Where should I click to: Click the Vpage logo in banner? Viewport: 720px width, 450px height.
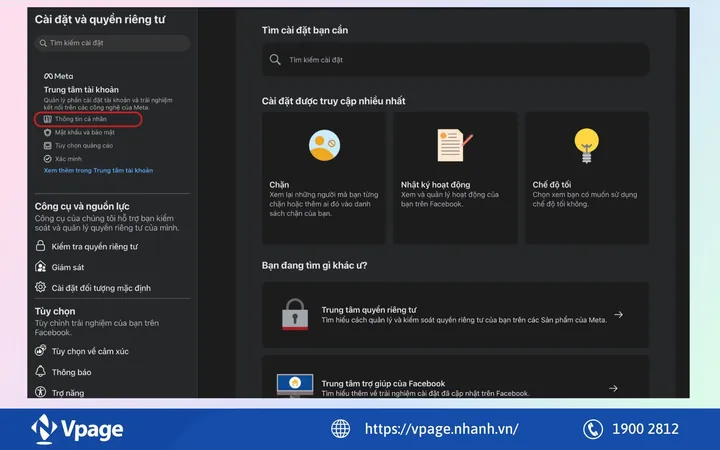tap(77, 429)
